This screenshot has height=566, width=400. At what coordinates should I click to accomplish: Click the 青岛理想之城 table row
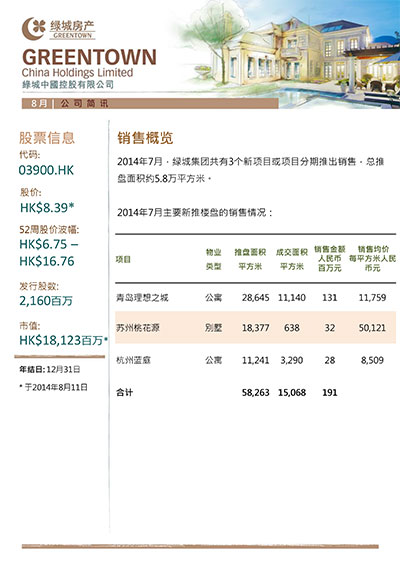256,298
